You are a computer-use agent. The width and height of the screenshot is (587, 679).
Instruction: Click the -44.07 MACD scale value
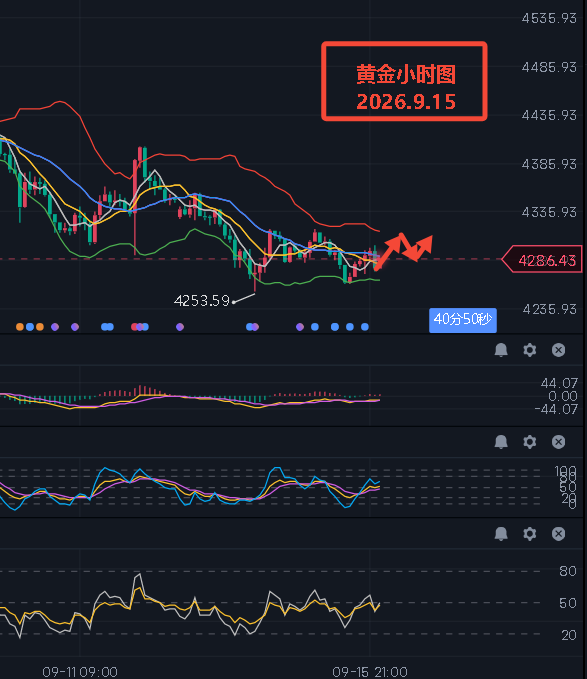pos(556,409)
